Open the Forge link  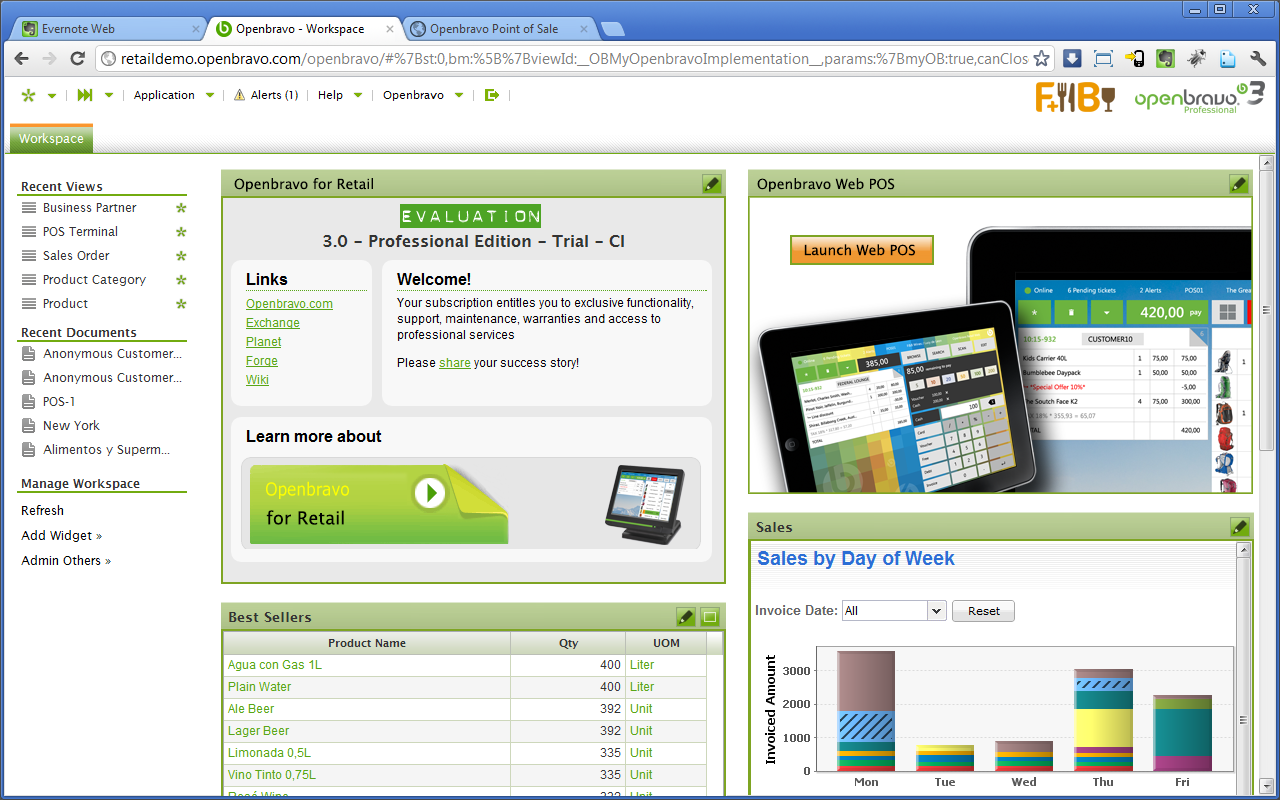(262, 361)
